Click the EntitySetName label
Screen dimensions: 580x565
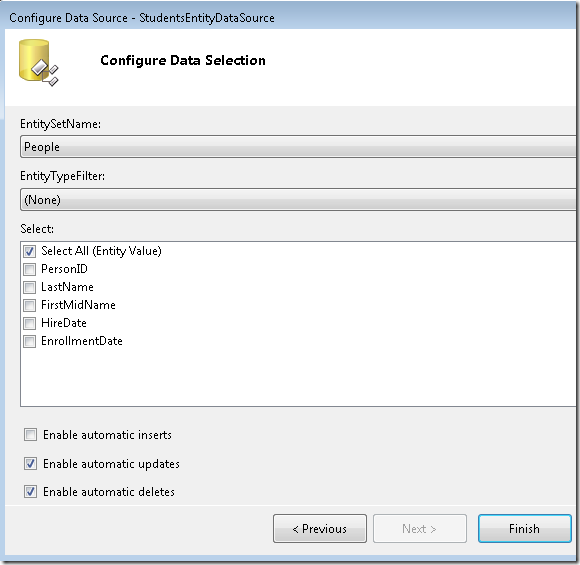click(x=60, y=124)
